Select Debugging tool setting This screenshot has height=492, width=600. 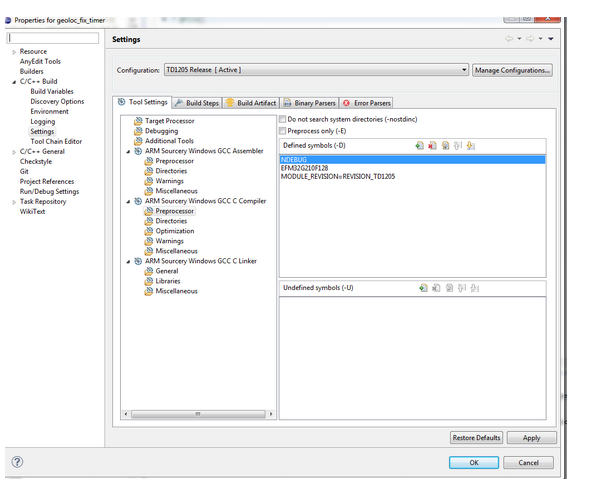click(161, 131)
